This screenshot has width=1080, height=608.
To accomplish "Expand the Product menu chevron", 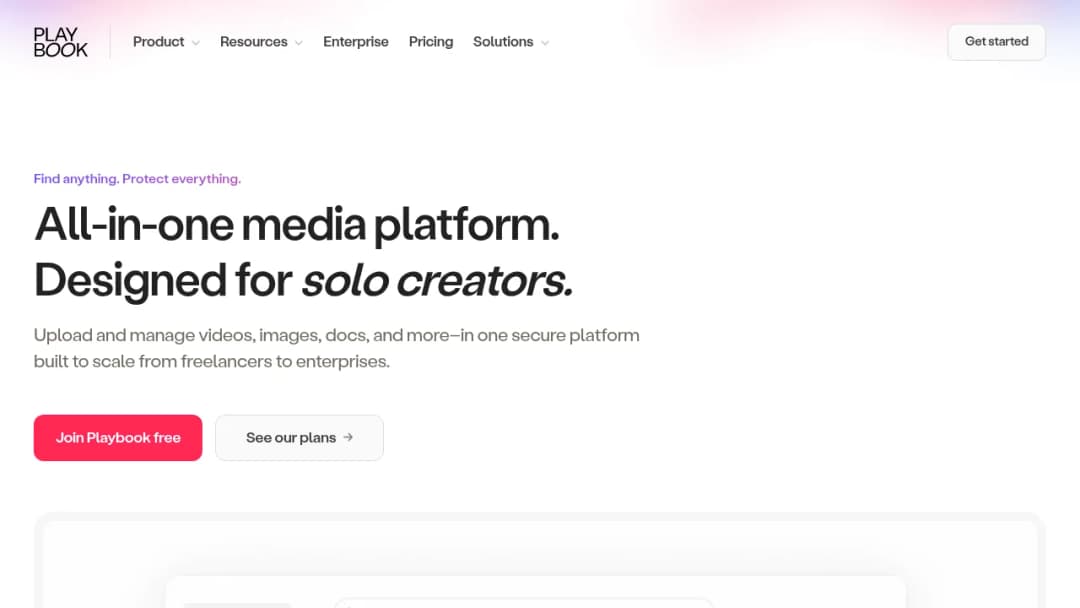I will [x=196, y=43].
